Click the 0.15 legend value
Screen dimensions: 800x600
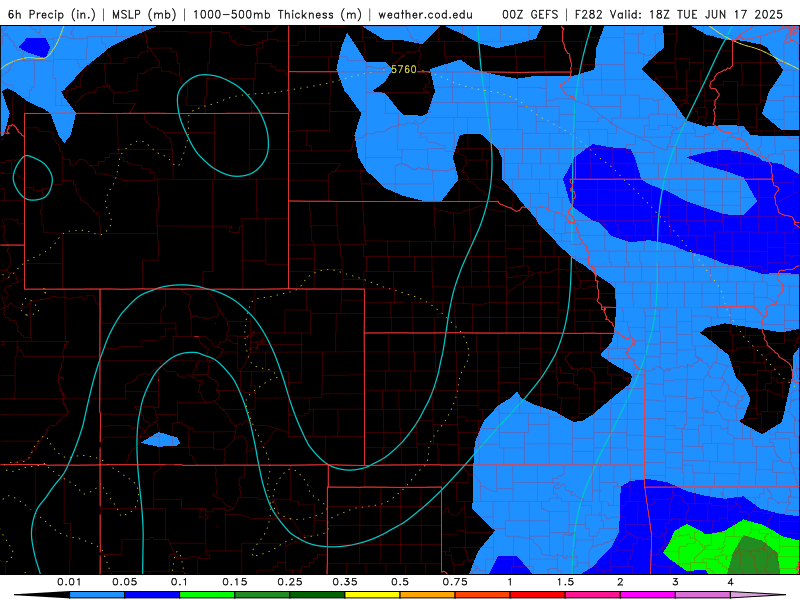(x=235, y=582)
